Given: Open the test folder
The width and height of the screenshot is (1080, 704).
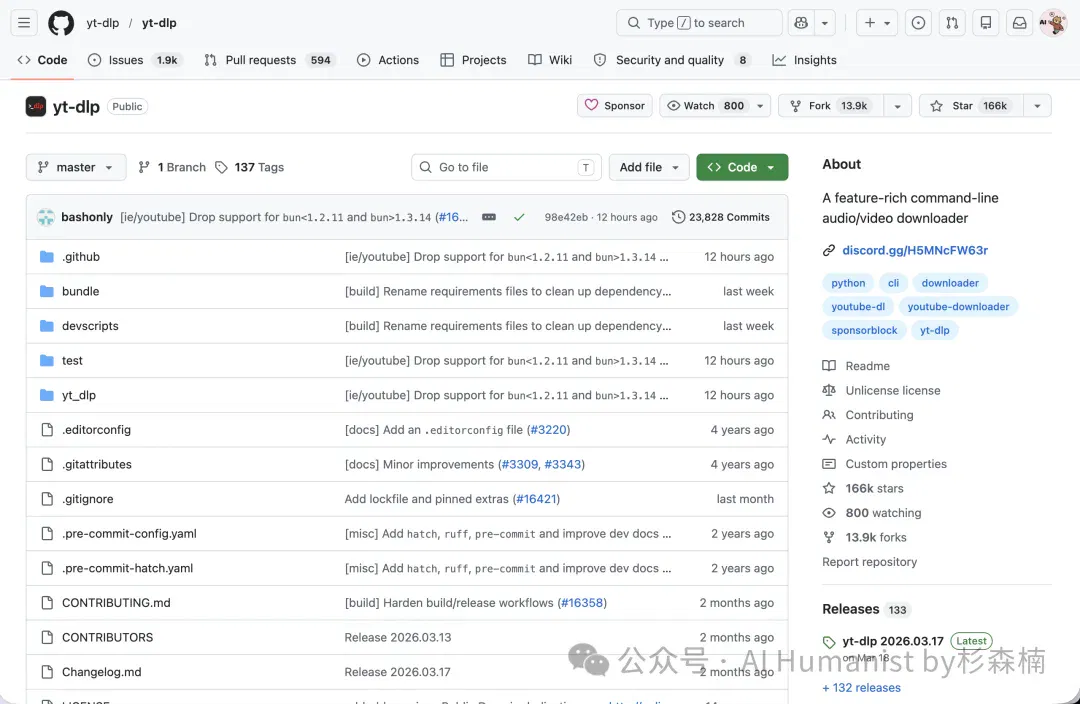Looking at the screenshot, I should click(x=72, y=360).
